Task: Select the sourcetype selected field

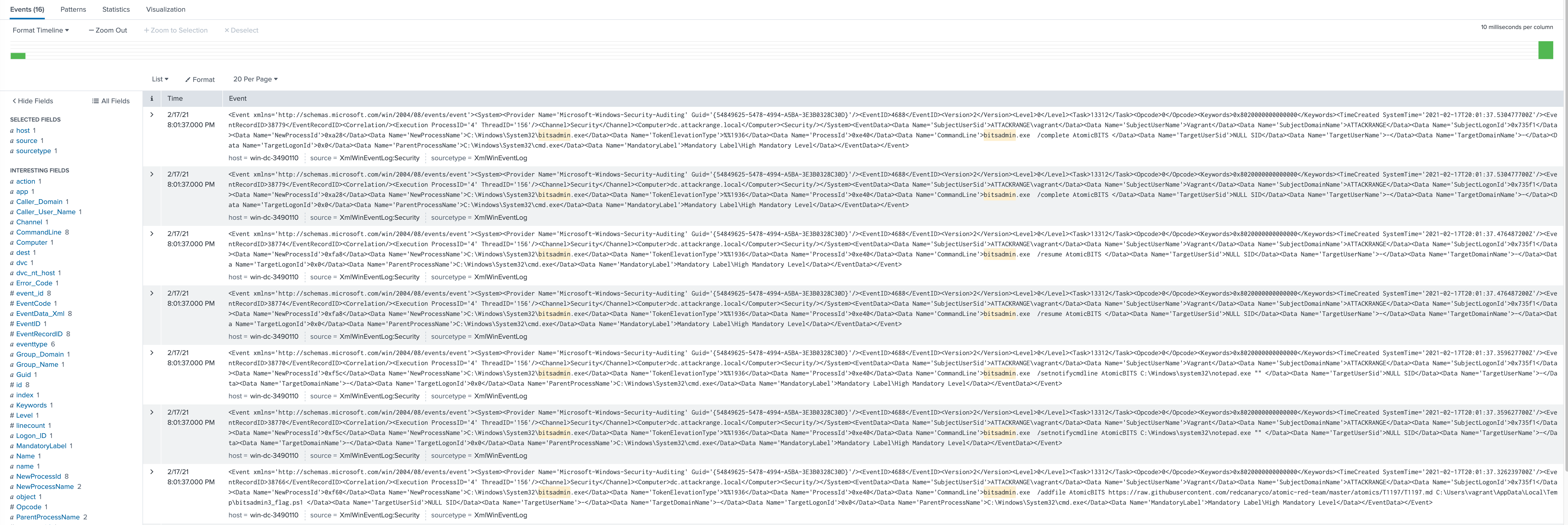Action: click(34, 151)
